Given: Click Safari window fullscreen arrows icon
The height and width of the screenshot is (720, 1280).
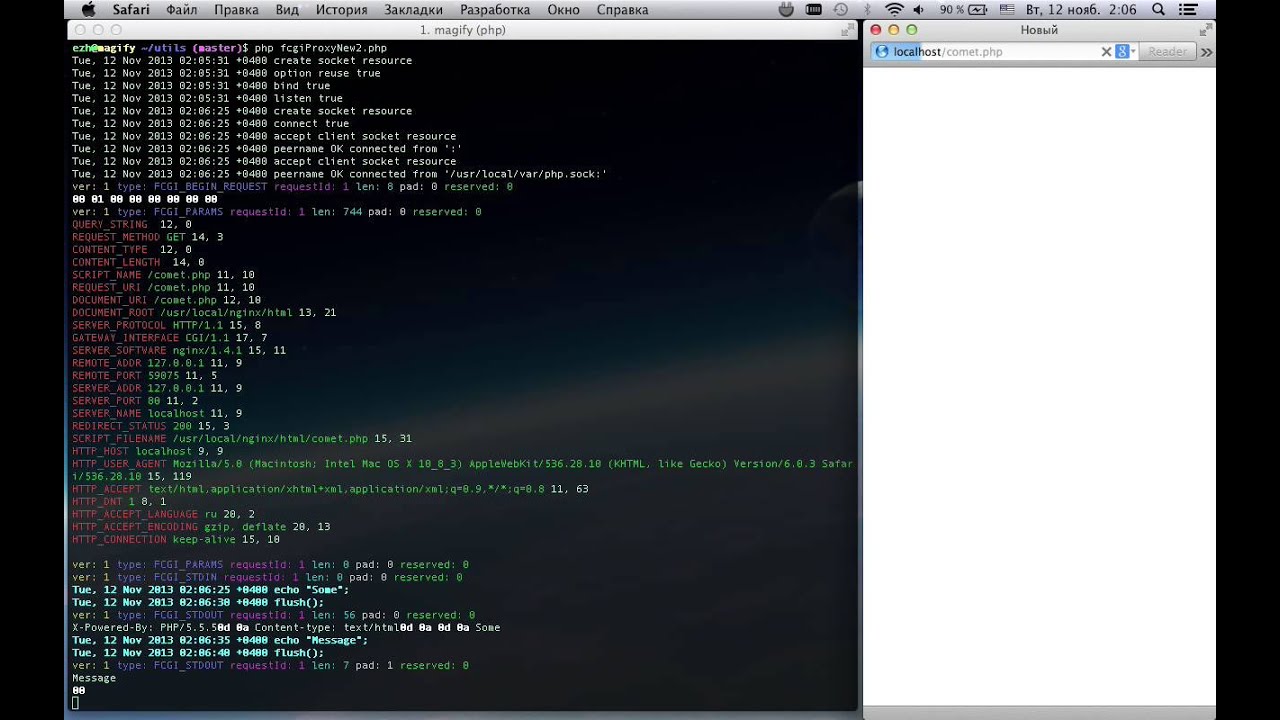Looking at the screenshot, I should click(x=1205, y=30).
